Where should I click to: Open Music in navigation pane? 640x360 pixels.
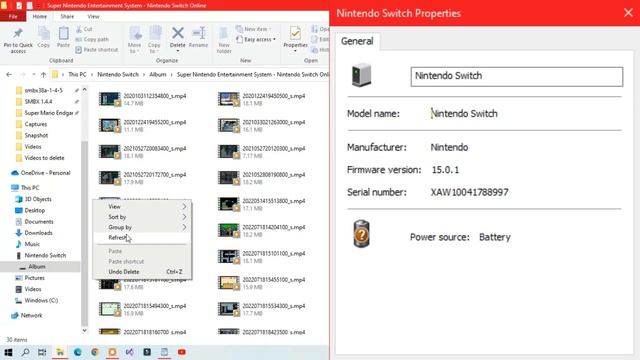(32, 244)
